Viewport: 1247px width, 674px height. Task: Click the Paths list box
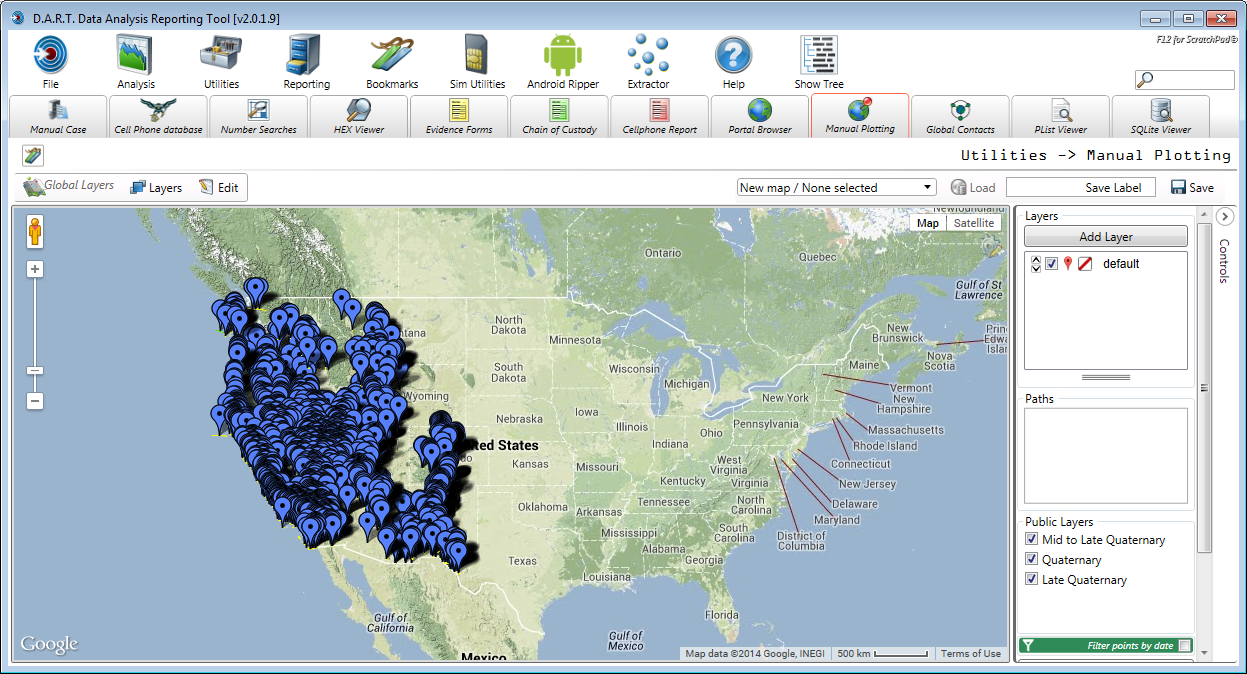point(1106,455)
